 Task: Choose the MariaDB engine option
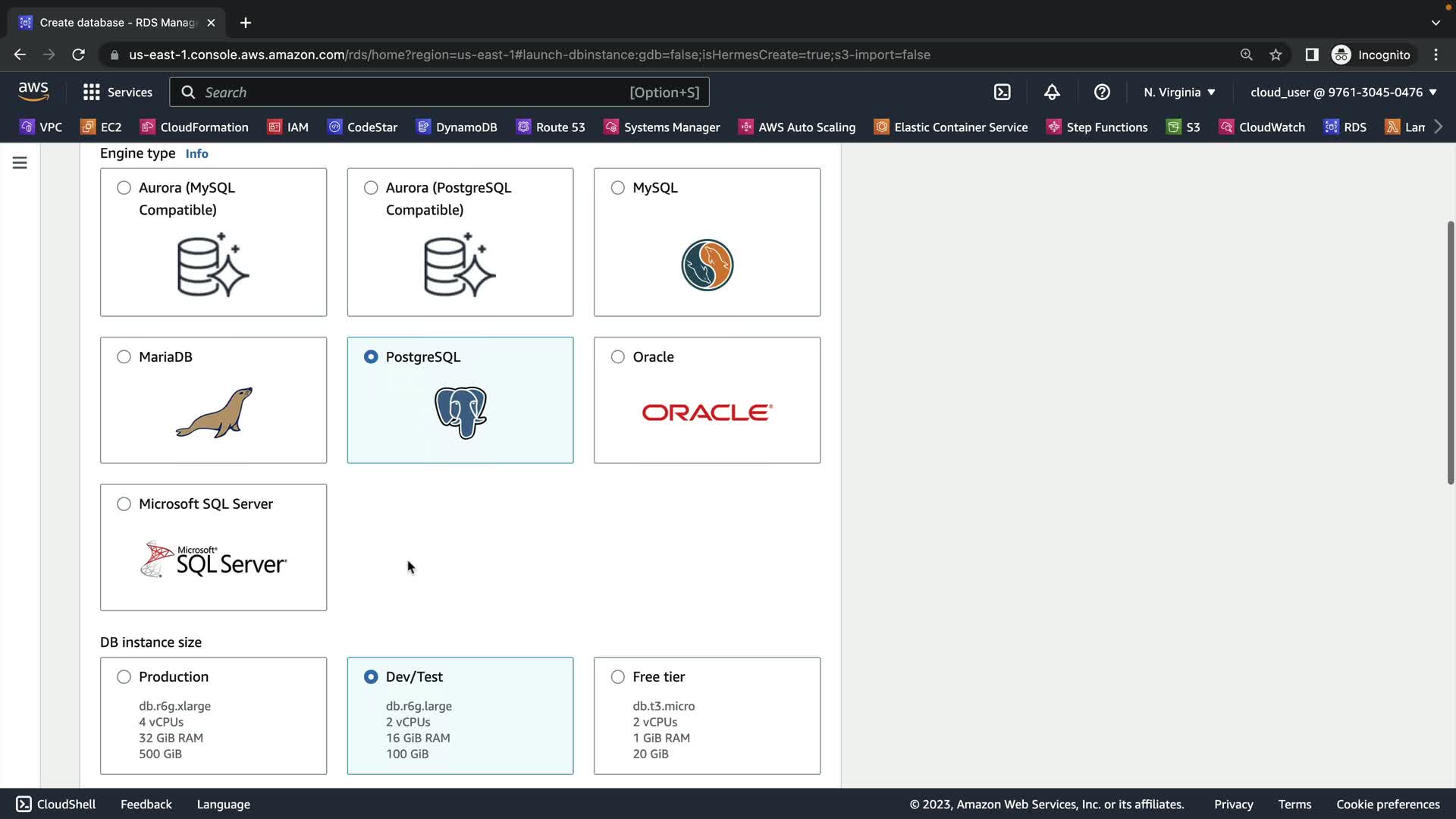coord(124,357)
